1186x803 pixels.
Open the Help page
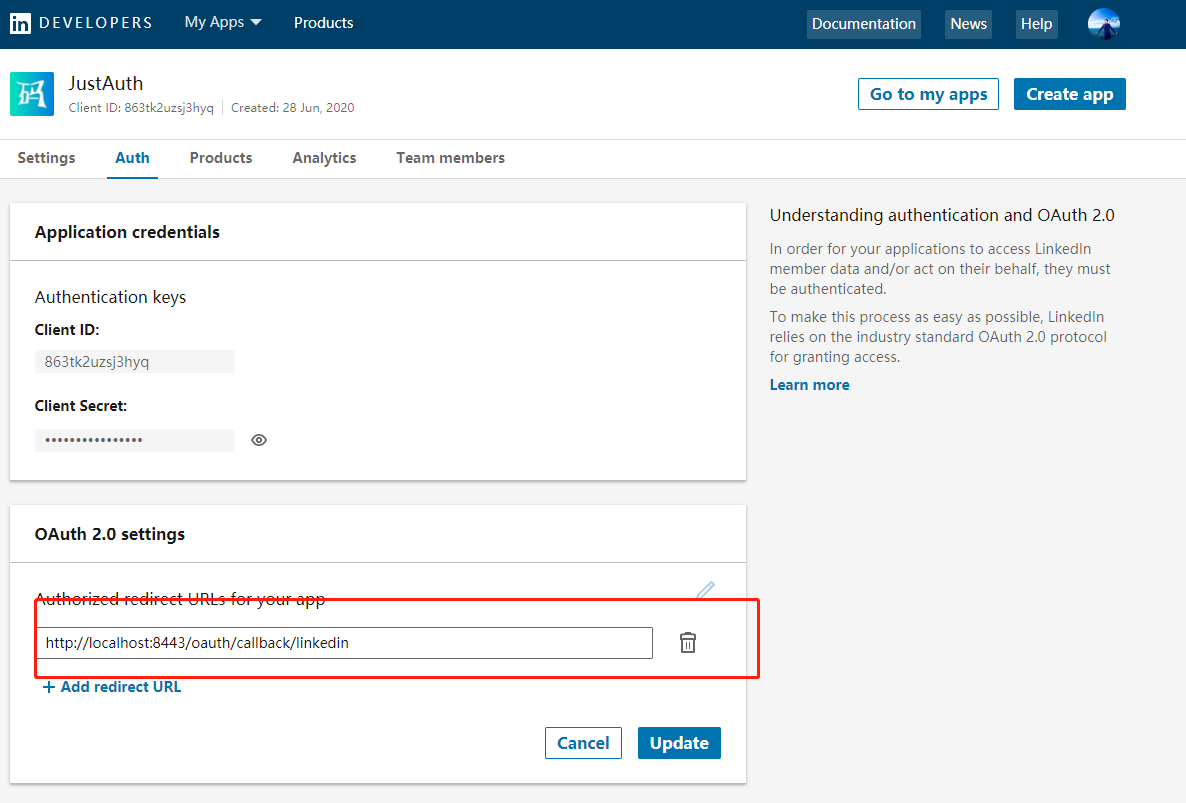[x=1036, y=24]
